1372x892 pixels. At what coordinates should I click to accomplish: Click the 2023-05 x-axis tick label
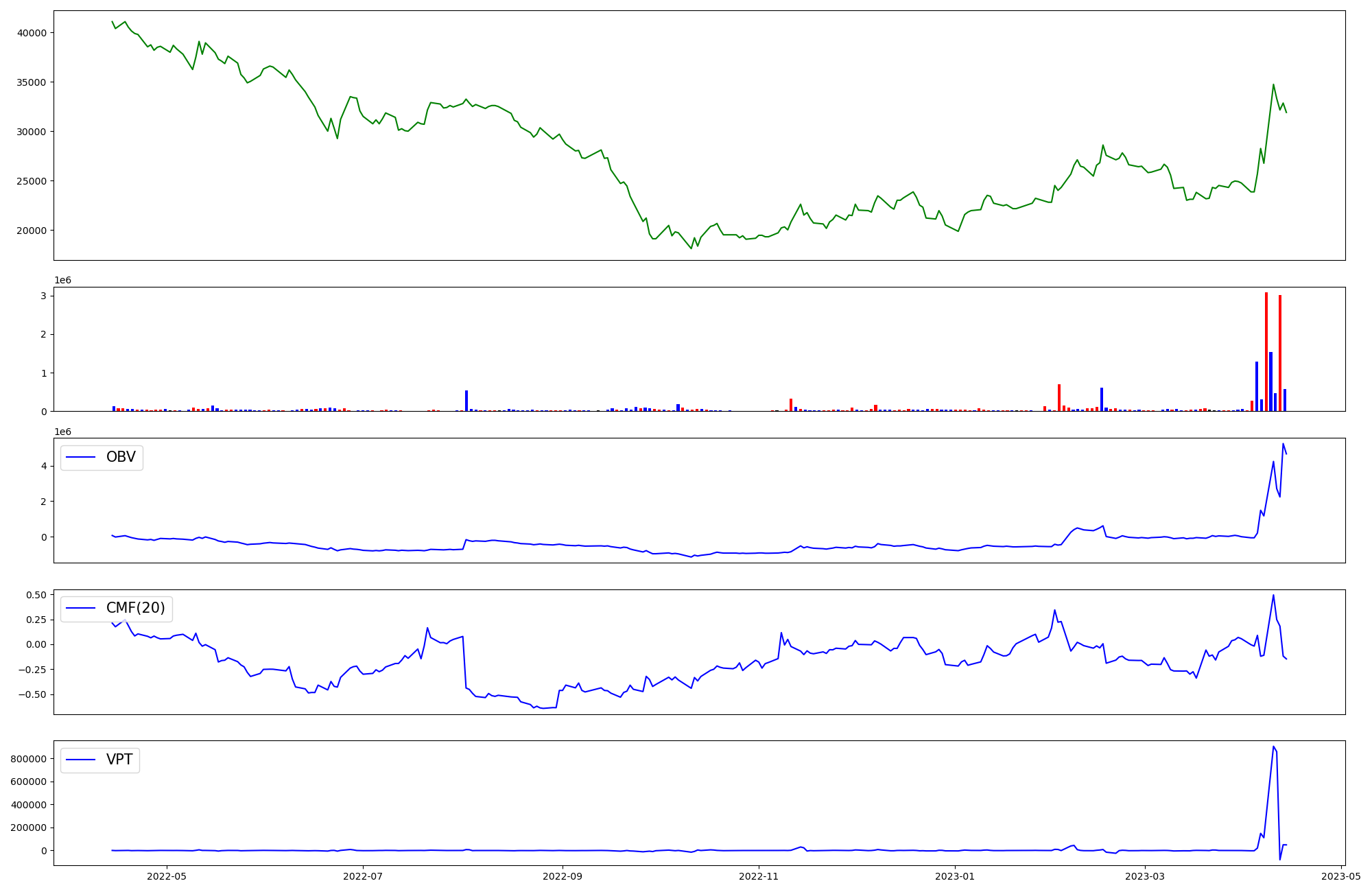[1341, 876]
